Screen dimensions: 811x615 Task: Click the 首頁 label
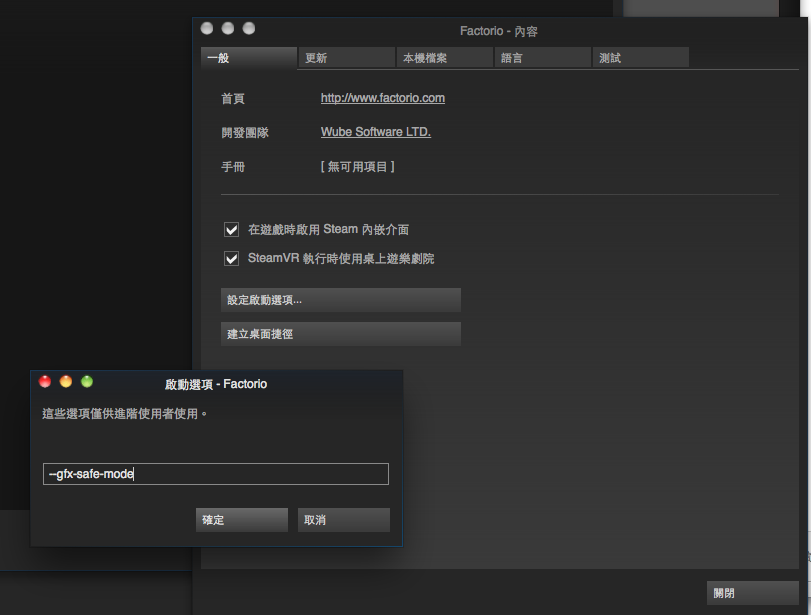[233, 98]
